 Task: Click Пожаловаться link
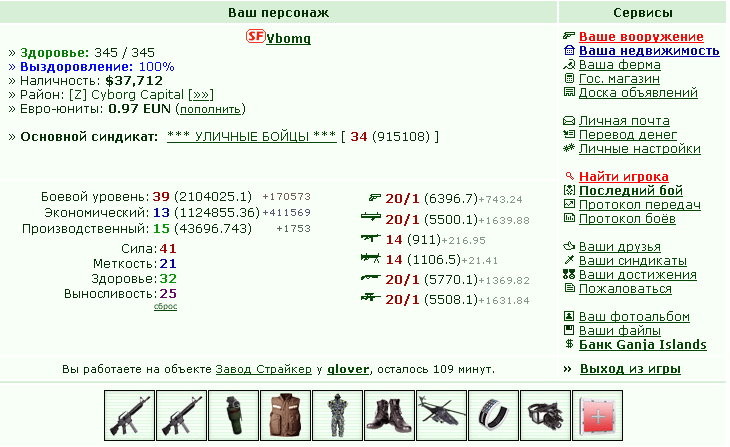[625, 288]
